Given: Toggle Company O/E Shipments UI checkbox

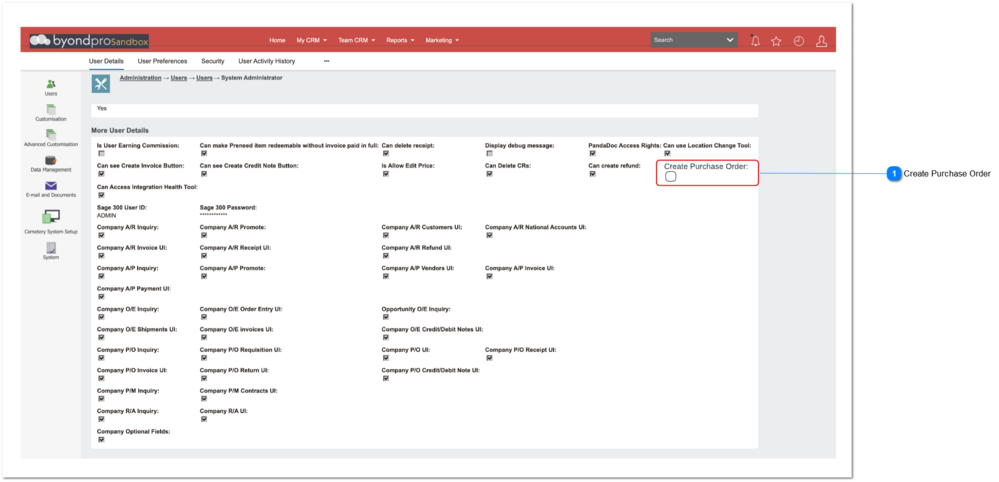Looking at the screenshot, I should [x=101, y=337].
